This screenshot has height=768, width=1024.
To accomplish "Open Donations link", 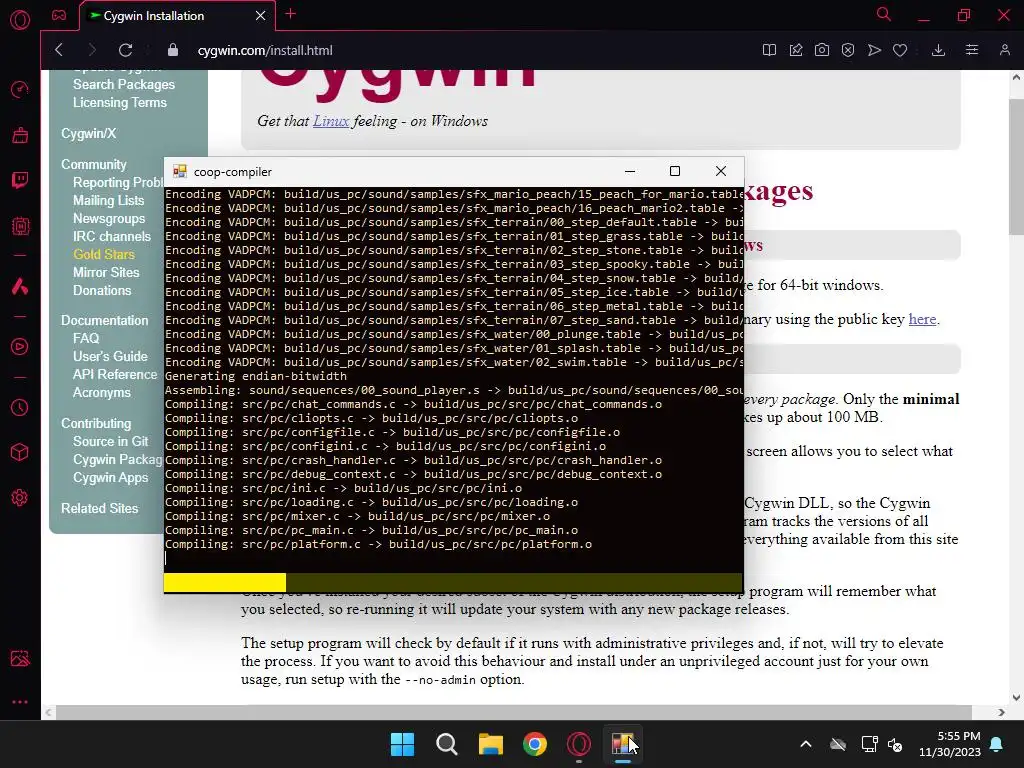I will point(102,291).
